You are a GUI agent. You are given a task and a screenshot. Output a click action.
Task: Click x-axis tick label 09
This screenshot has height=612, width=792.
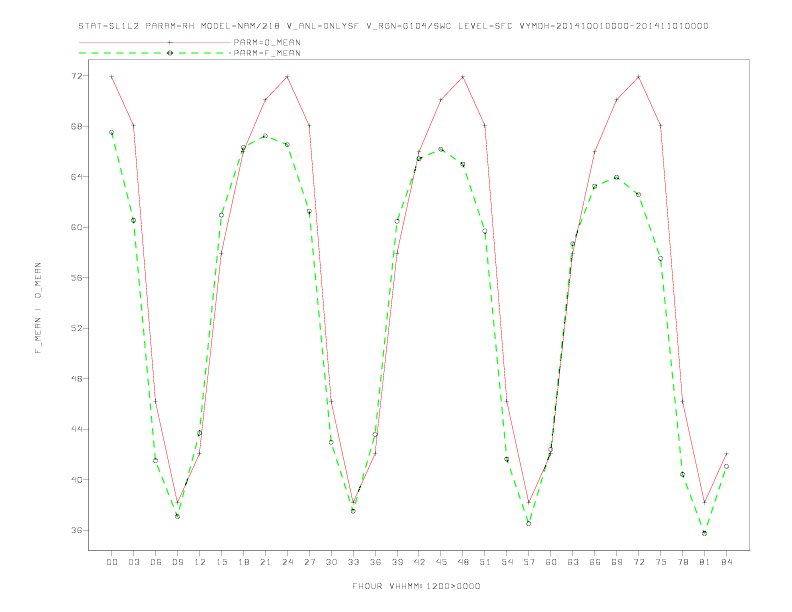point(177,562)
